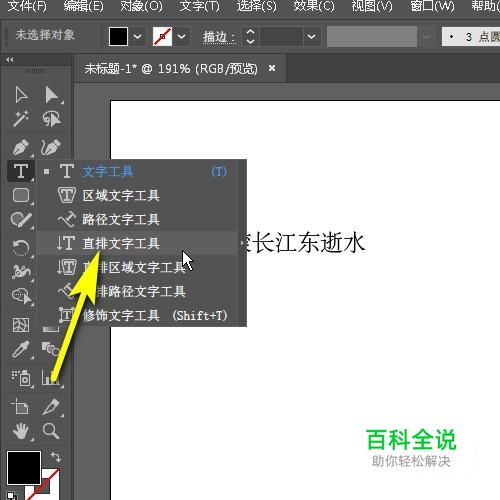Open the 视图(V) menu
Viewport: 500px width, 500px height.
[372, 6]
